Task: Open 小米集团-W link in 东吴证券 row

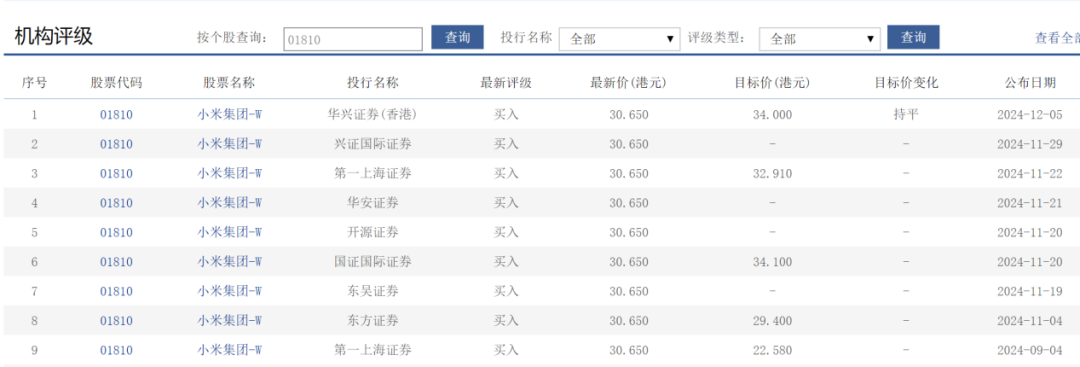Action: (x=229, y=292)
